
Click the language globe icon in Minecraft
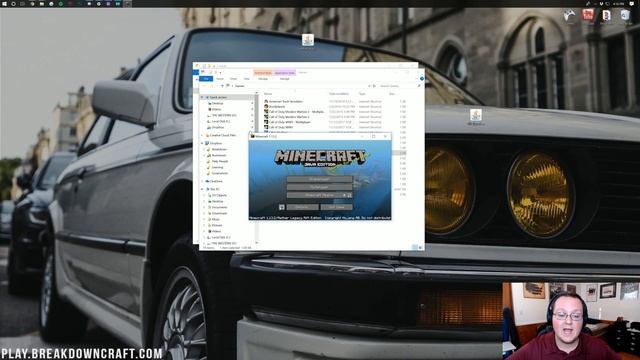click(282, 207)
